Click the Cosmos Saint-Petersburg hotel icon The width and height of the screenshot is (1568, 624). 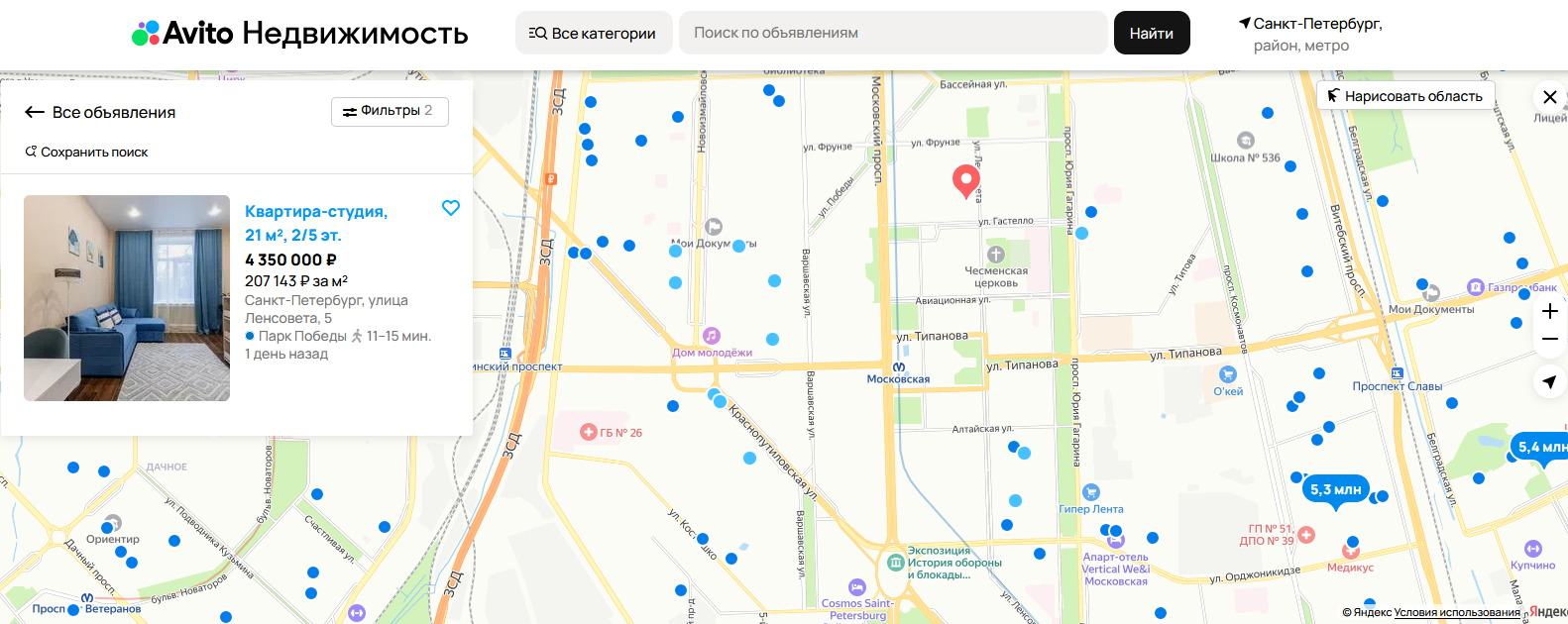(x=857, y=587)
